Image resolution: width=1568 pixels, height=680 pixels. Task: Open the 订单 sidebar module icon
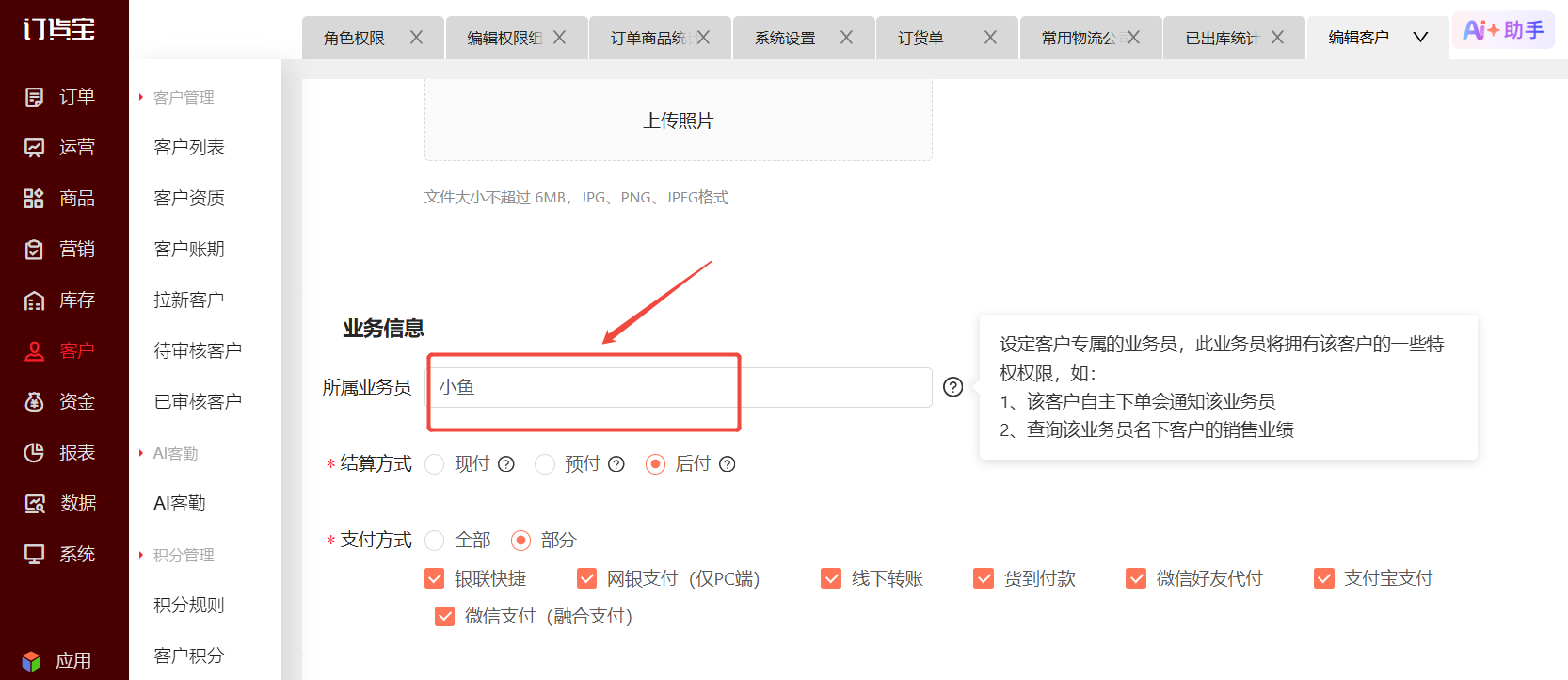pyautogui.click(x=34, y=97)
